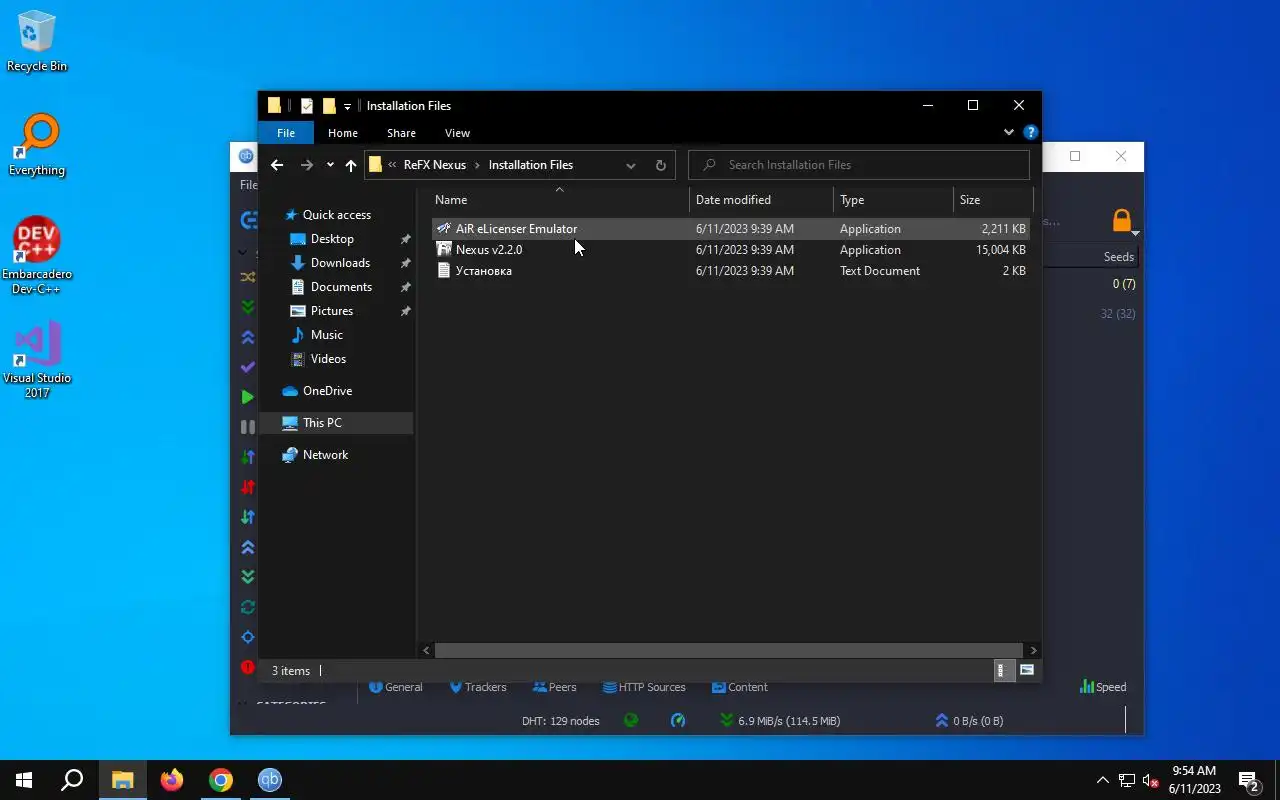1280x800 pixels.
Task: Filter qBittorrent by Paused icon
Action: pyautogui.click(x=247, y=427)
